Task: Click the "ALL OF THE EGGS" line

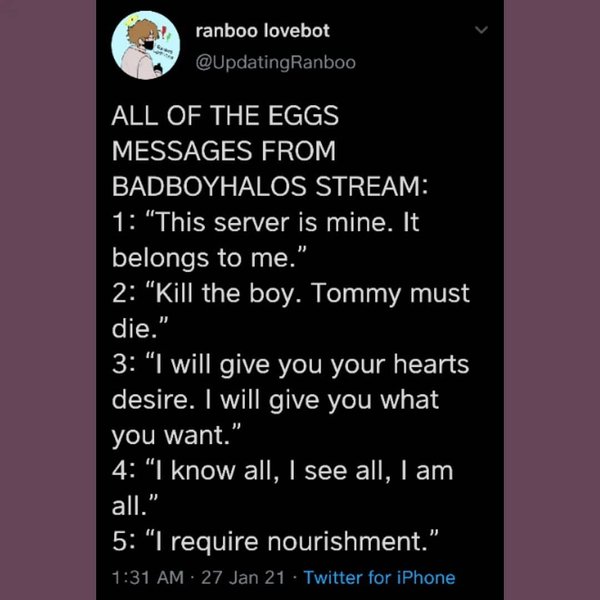Action: tap(225, 116)
